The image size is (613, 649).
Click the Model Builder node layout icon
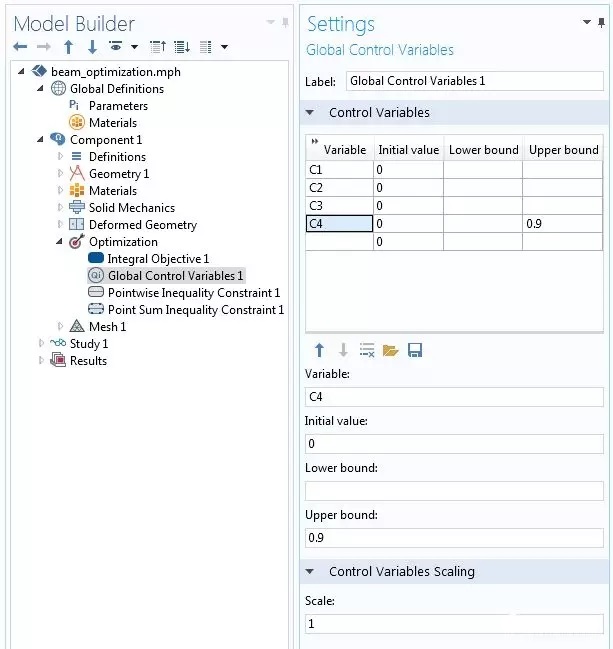coord(206,47)
